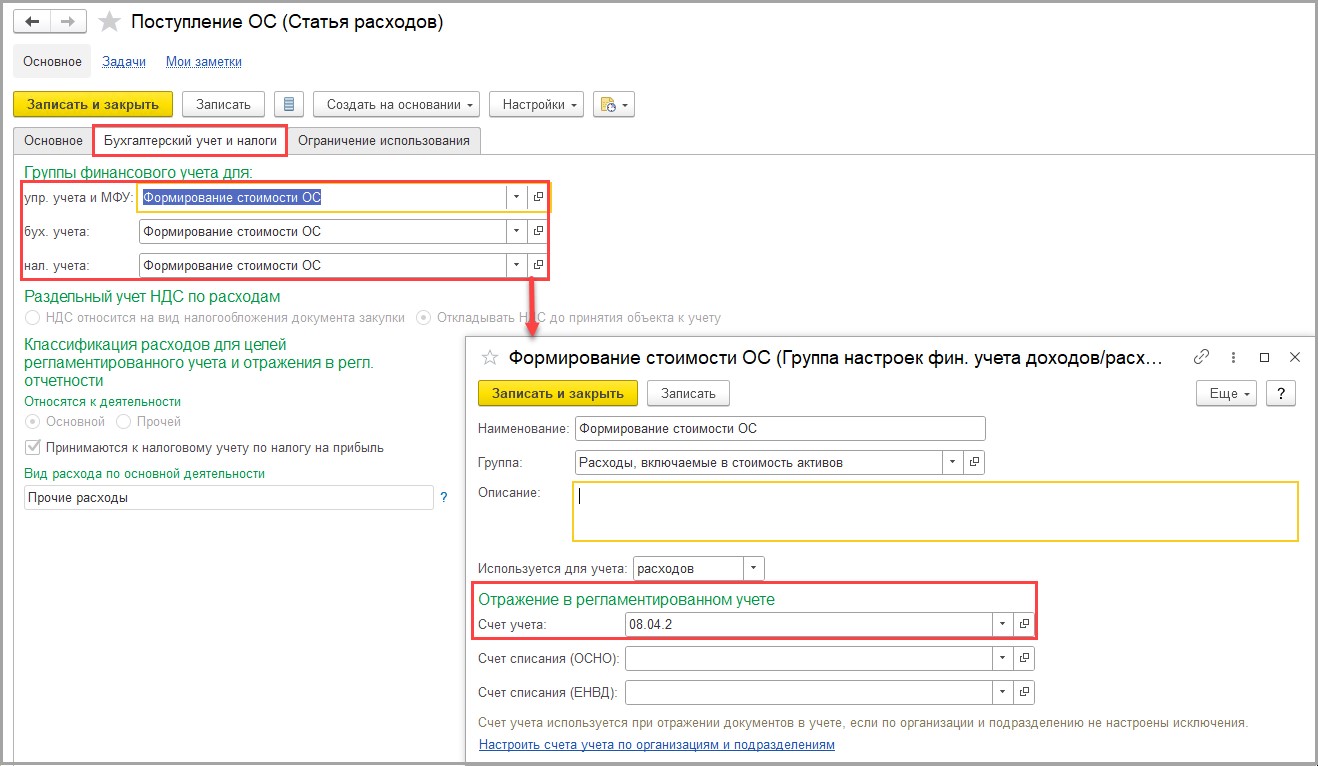1318x766 pixels.
Task: Click the нал. учета Формирование стоимости ОС field
Action: point(322,265)
